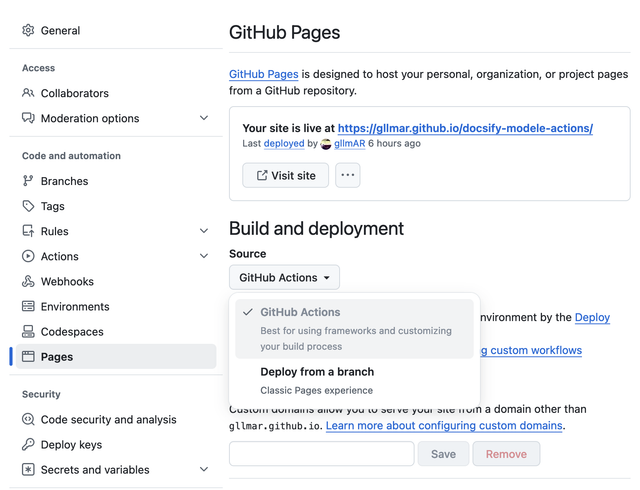Click the Codespaces icon
This screenshot has height=490, width=640.
pos(28,332)
